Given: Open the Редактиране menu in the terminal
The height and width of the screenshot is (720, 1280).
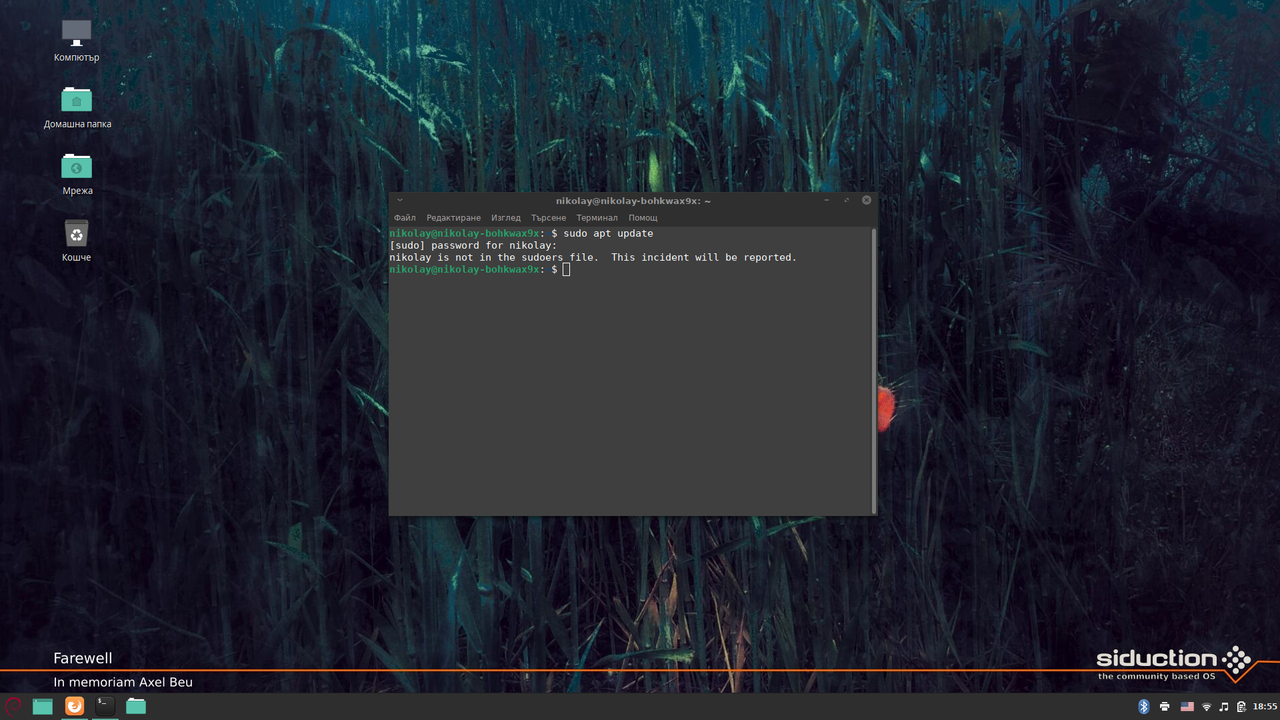Looking at the screenshot, I should click(x=453, y=217).
